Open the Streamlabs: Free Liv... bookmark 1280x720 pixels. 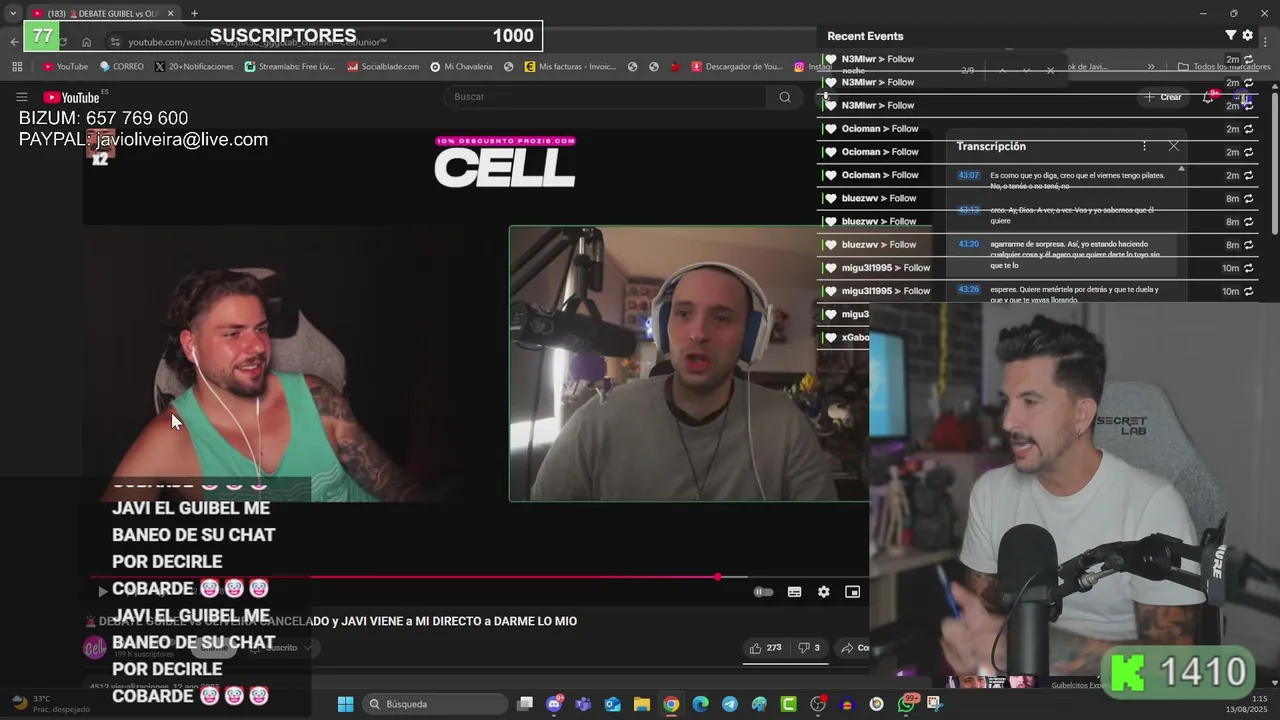(290, 67)
